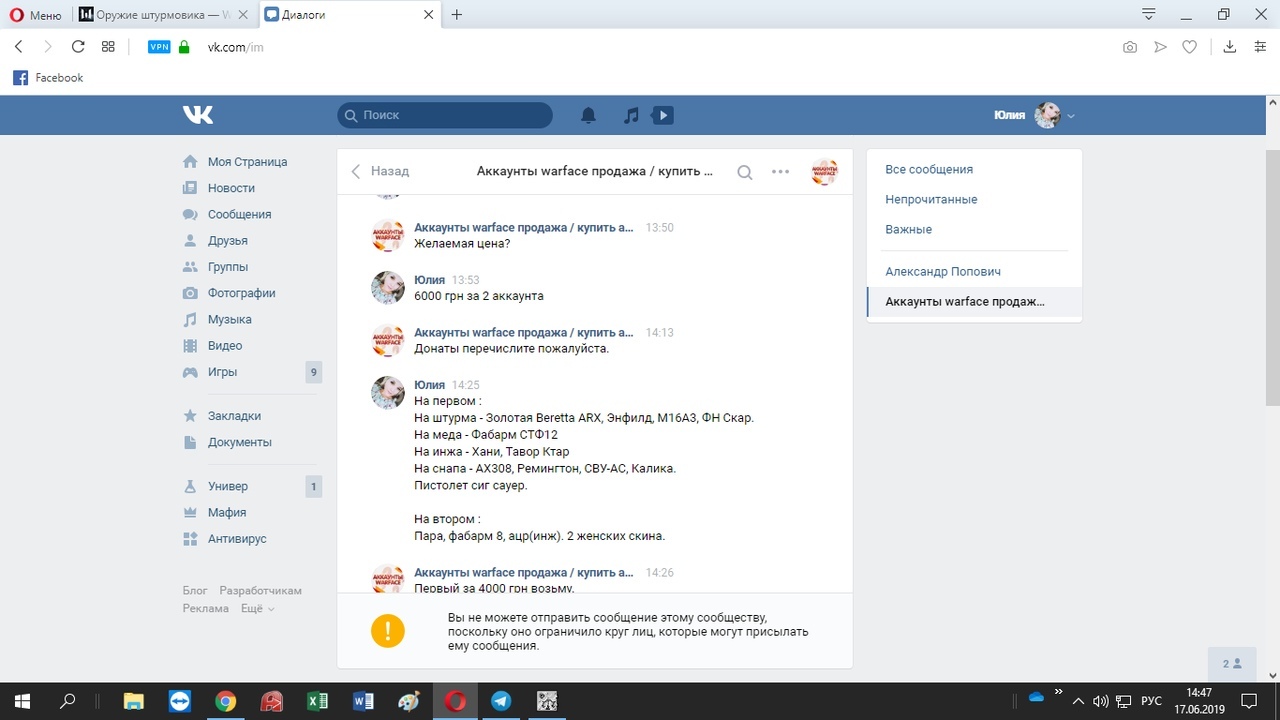This screenshot has width=1280, height=720.
Task: Expand the Ещё footer menu
Action: point(257,608)
